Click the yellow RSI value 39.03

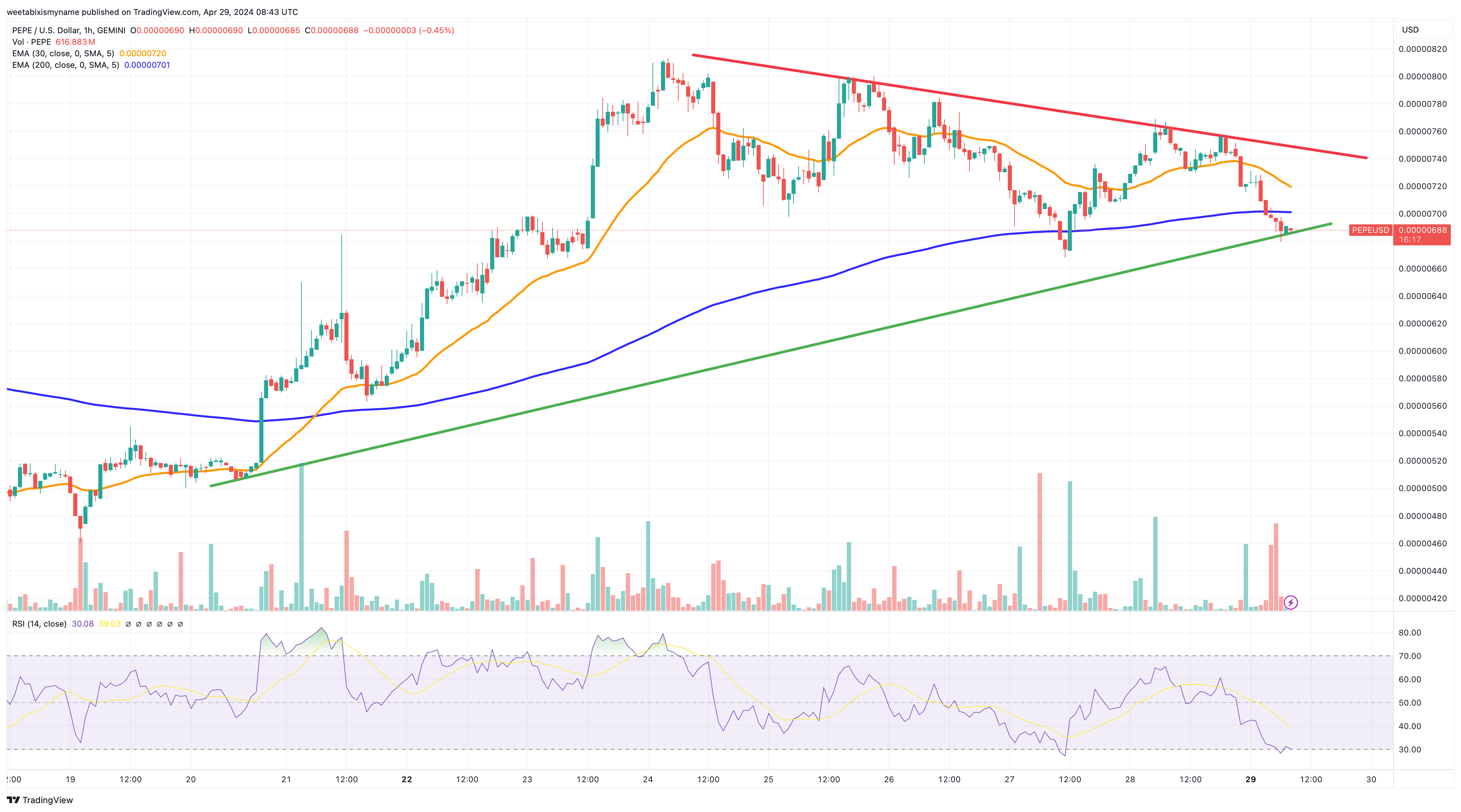109,624
